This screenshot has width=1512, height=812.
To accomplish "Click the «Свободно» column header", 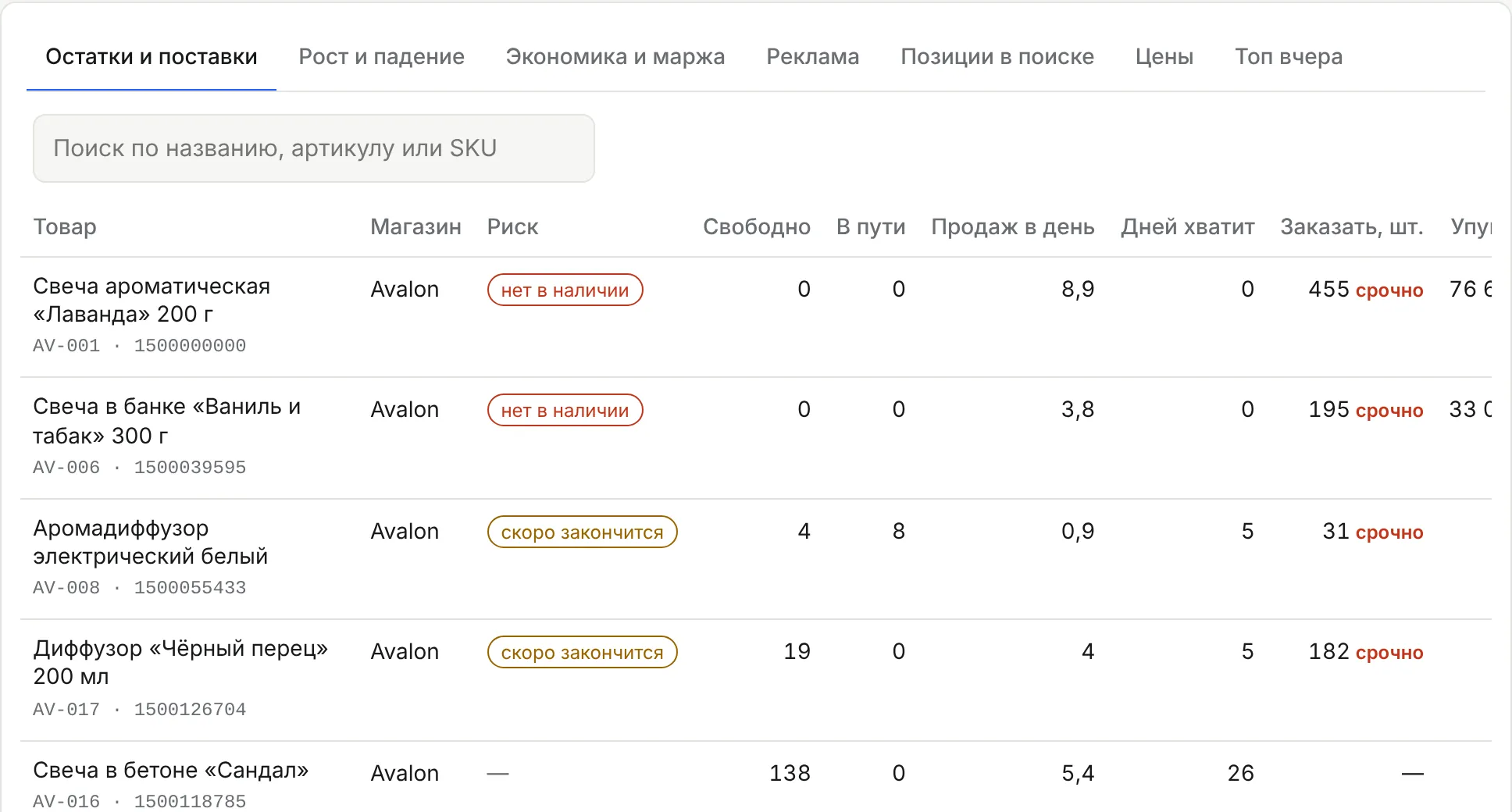I will [756, 227].
